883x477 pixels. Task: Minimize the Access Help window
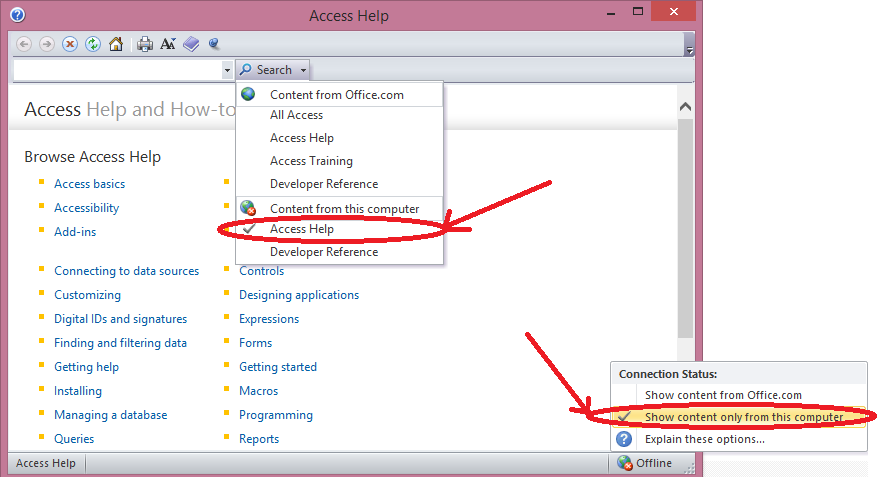(x=611, y=12)
